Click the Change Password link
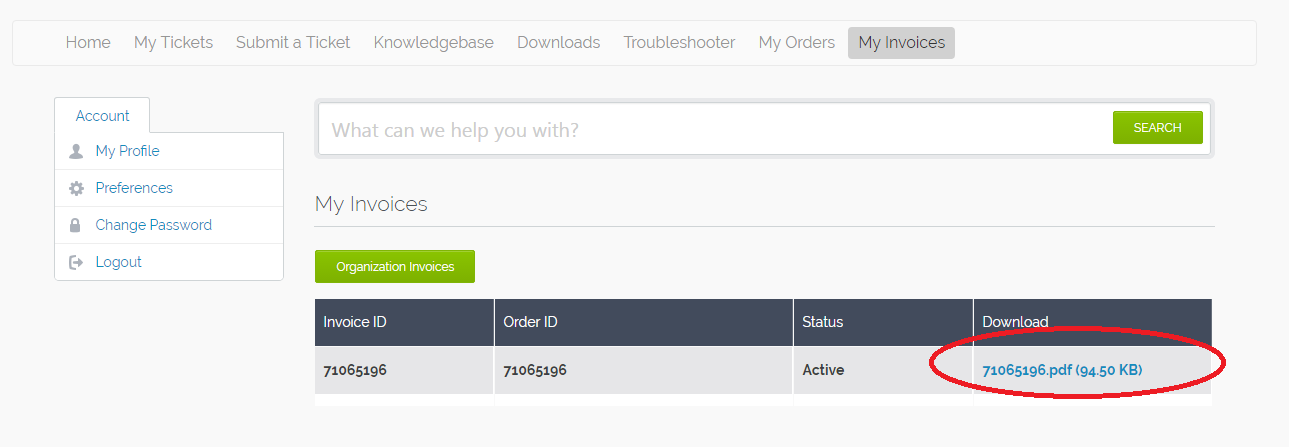This screenshot has height=447, width=1289. pos(153,225)
